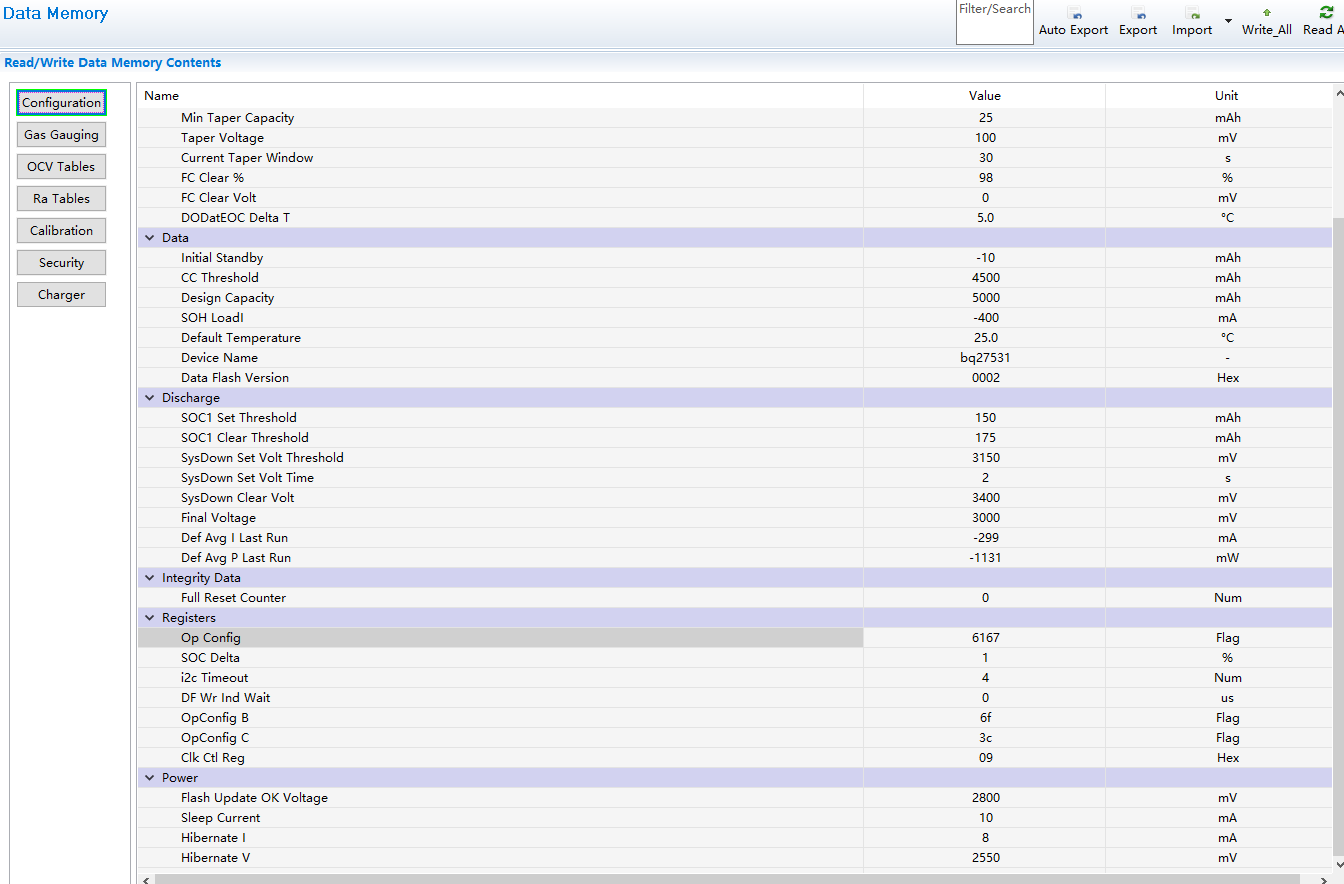Click the SOC1 Clear Threshold value 175
1344x884 pixels.
985,438
